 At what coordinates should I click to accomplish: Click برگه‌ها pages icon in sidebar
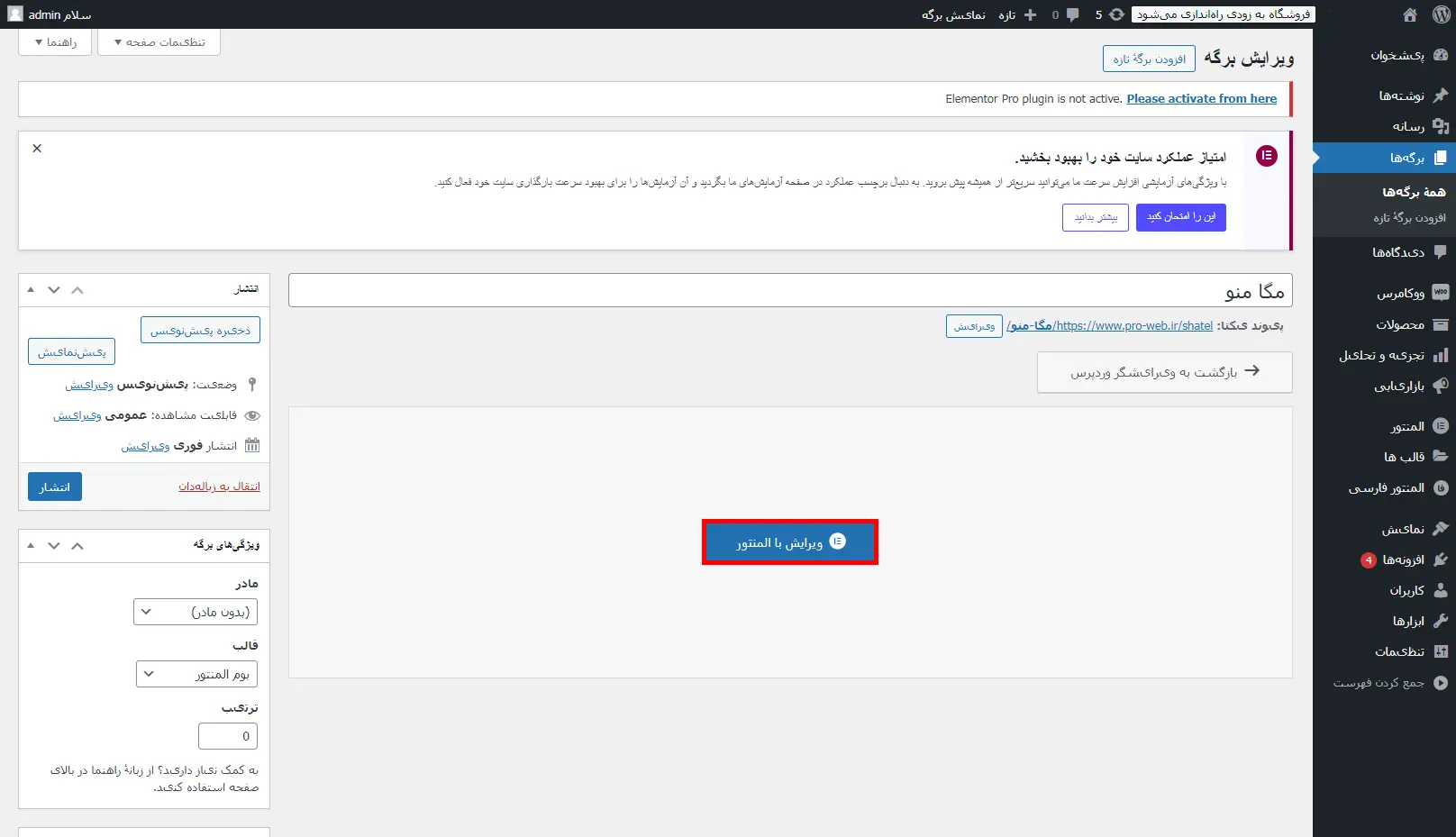coord(1440,158)
